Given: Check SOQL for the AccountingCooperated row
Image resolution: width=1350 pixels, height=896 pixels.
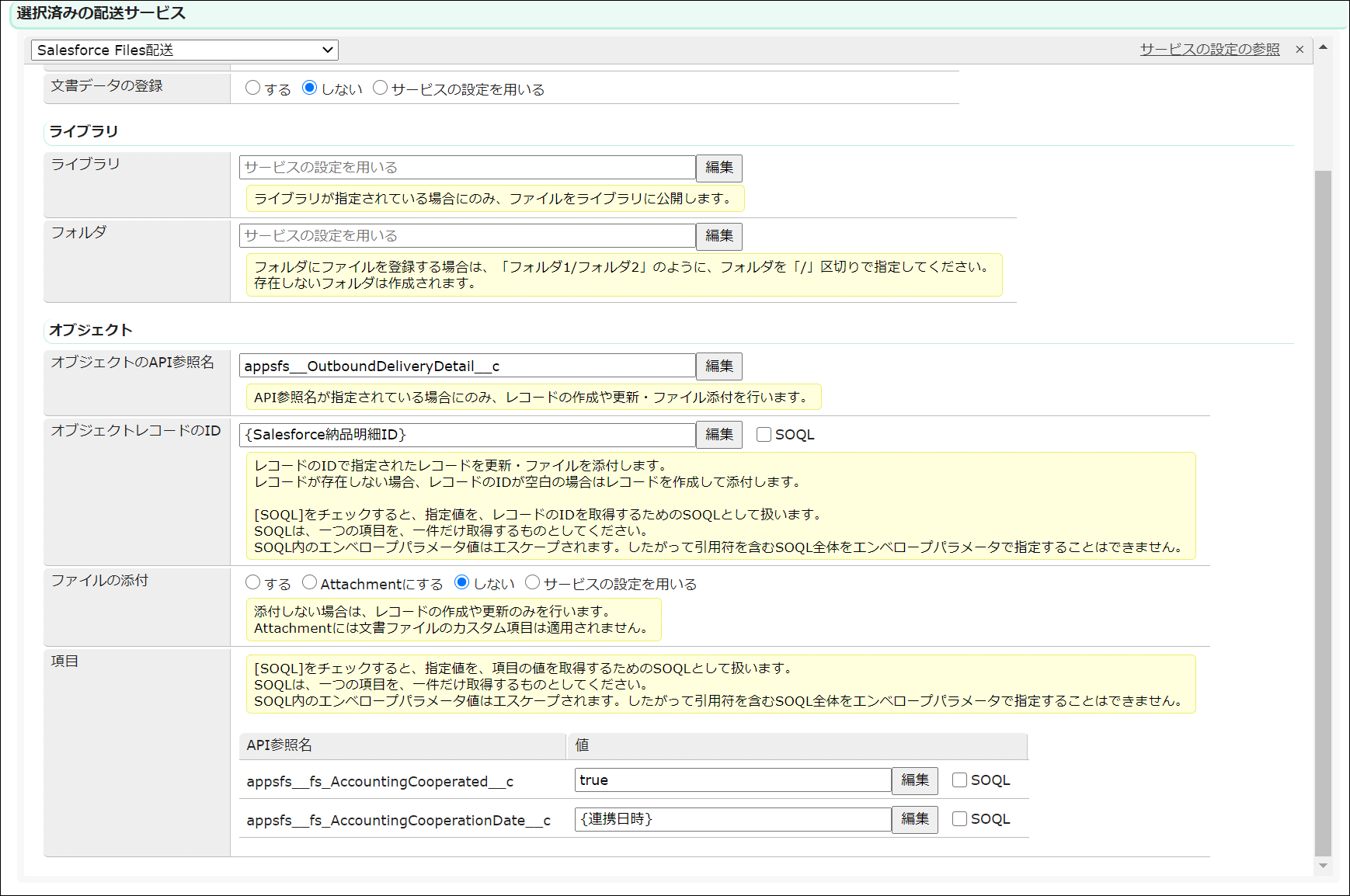Looking at the screenshot, I should click(x=960, y=780).
